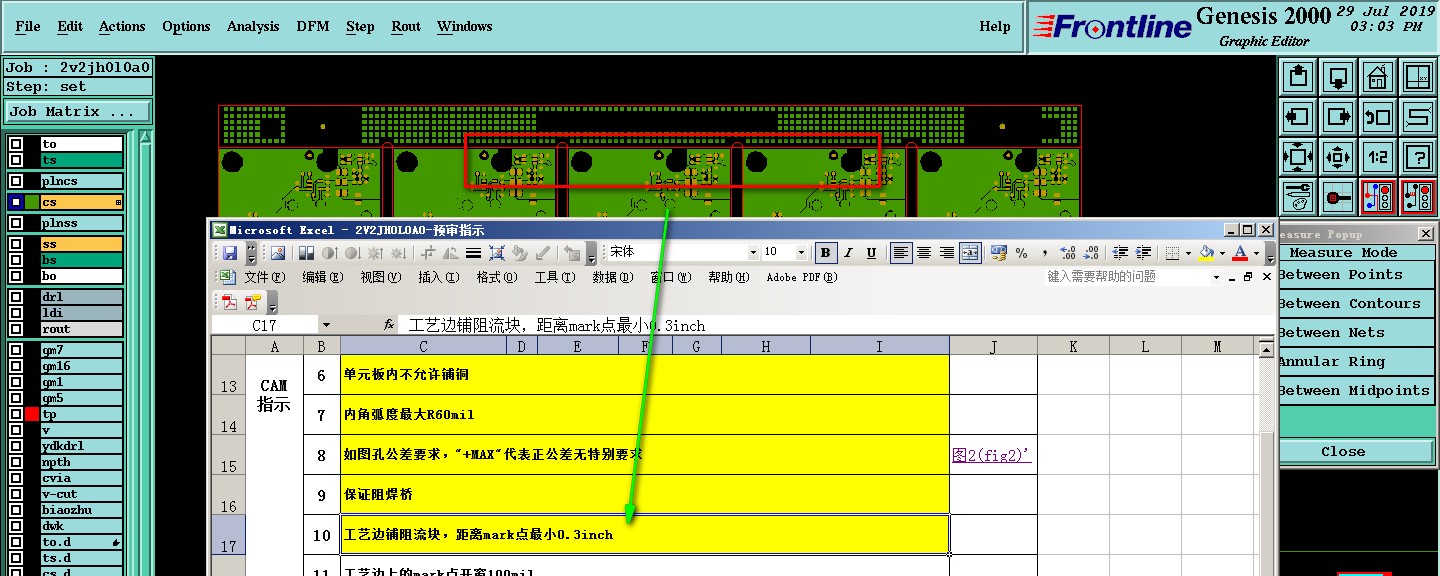The height and width of the screenshot is (576, 1440).
Task: Toggle the checkbox for layer to
Action: (15, 144)
